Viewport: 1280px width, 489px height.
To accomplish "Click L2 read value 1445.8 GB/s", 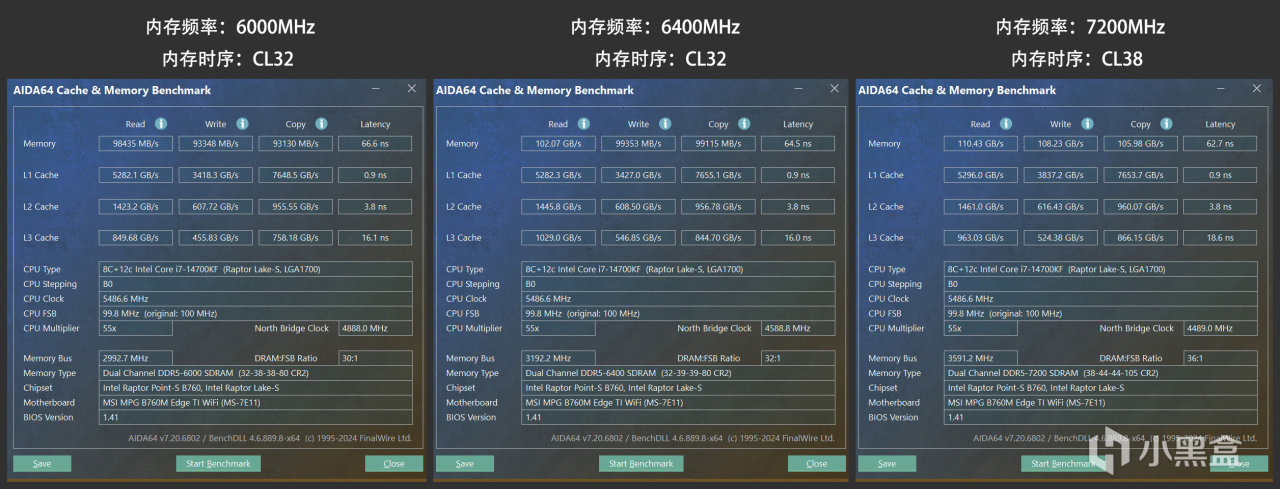I will pos(559,206).
